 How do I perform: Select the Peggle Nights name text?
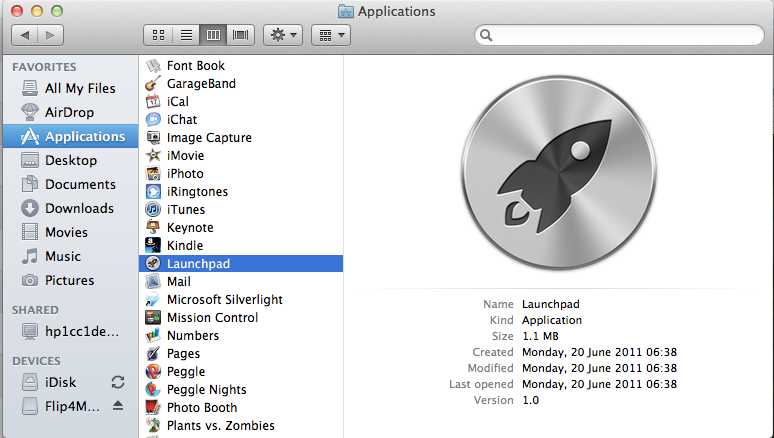point(206,390)
